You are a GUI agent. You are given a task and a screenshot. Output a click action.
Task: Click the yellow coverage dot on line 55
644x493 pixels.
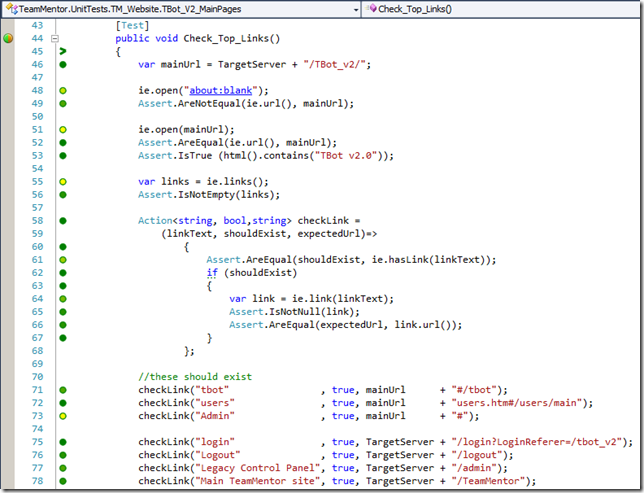point(62,182)
